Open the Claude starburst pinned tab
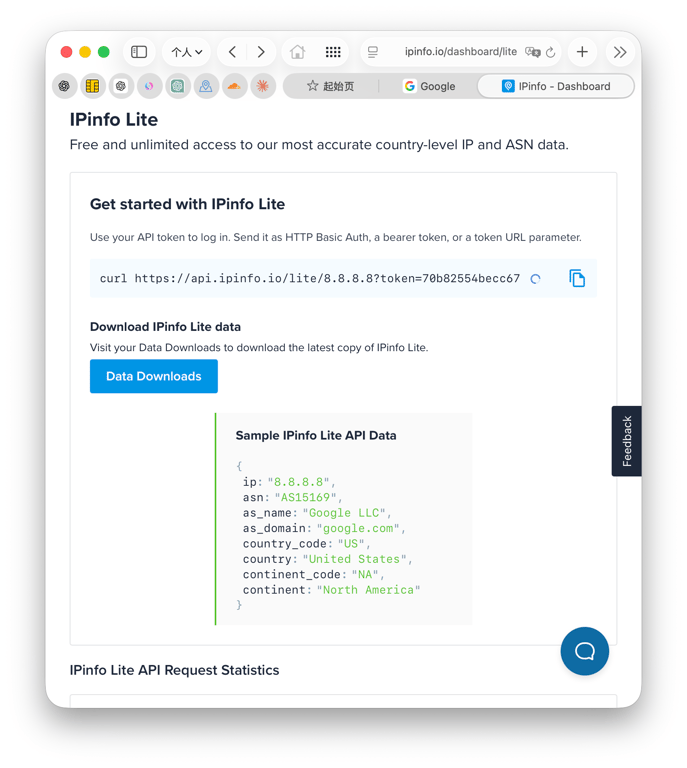This screenshot has width=687, height=768. [x=263, y=86]
